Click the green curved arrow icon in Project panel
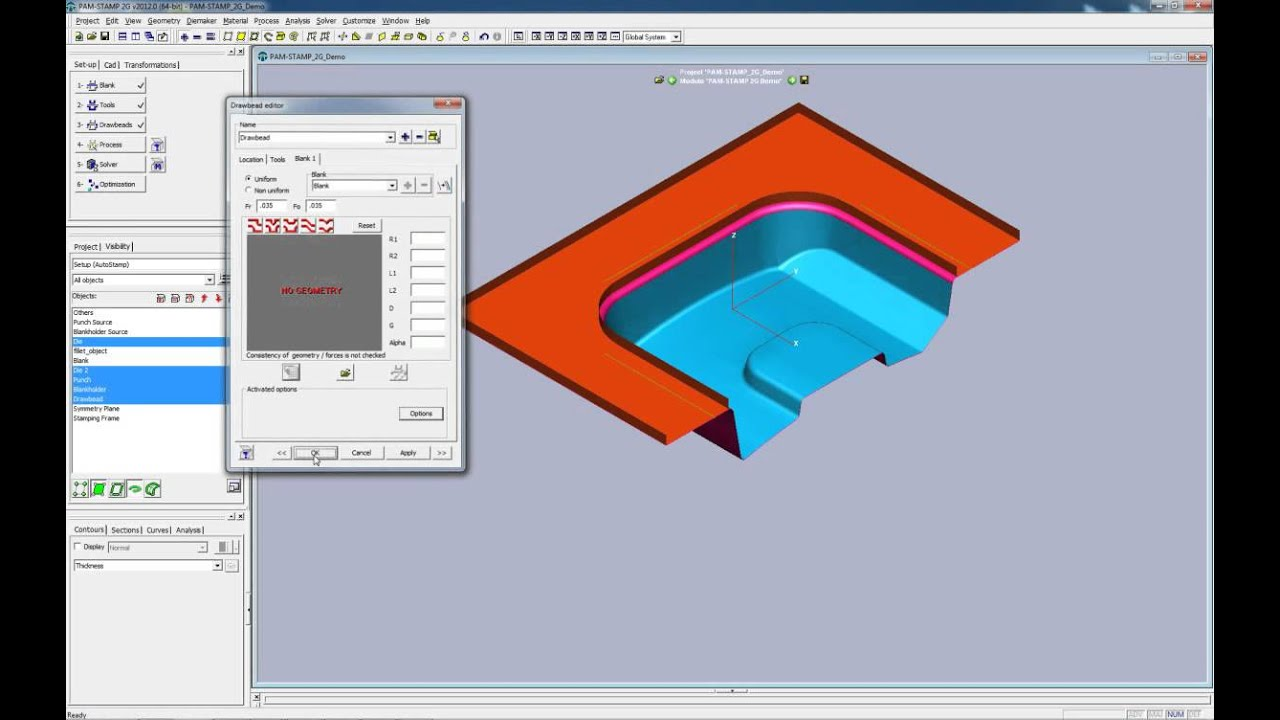 pyautogui.click(x=135, y=489)
